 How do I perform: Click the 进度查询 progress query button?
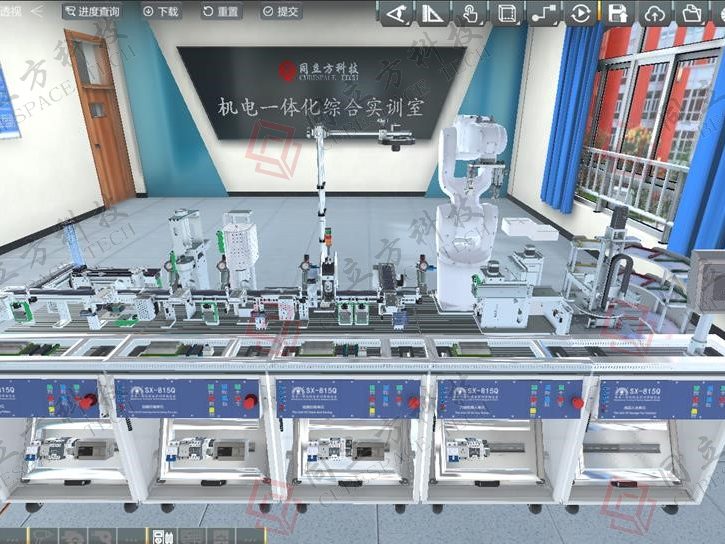pyautogui.click(x=92, y=12)
